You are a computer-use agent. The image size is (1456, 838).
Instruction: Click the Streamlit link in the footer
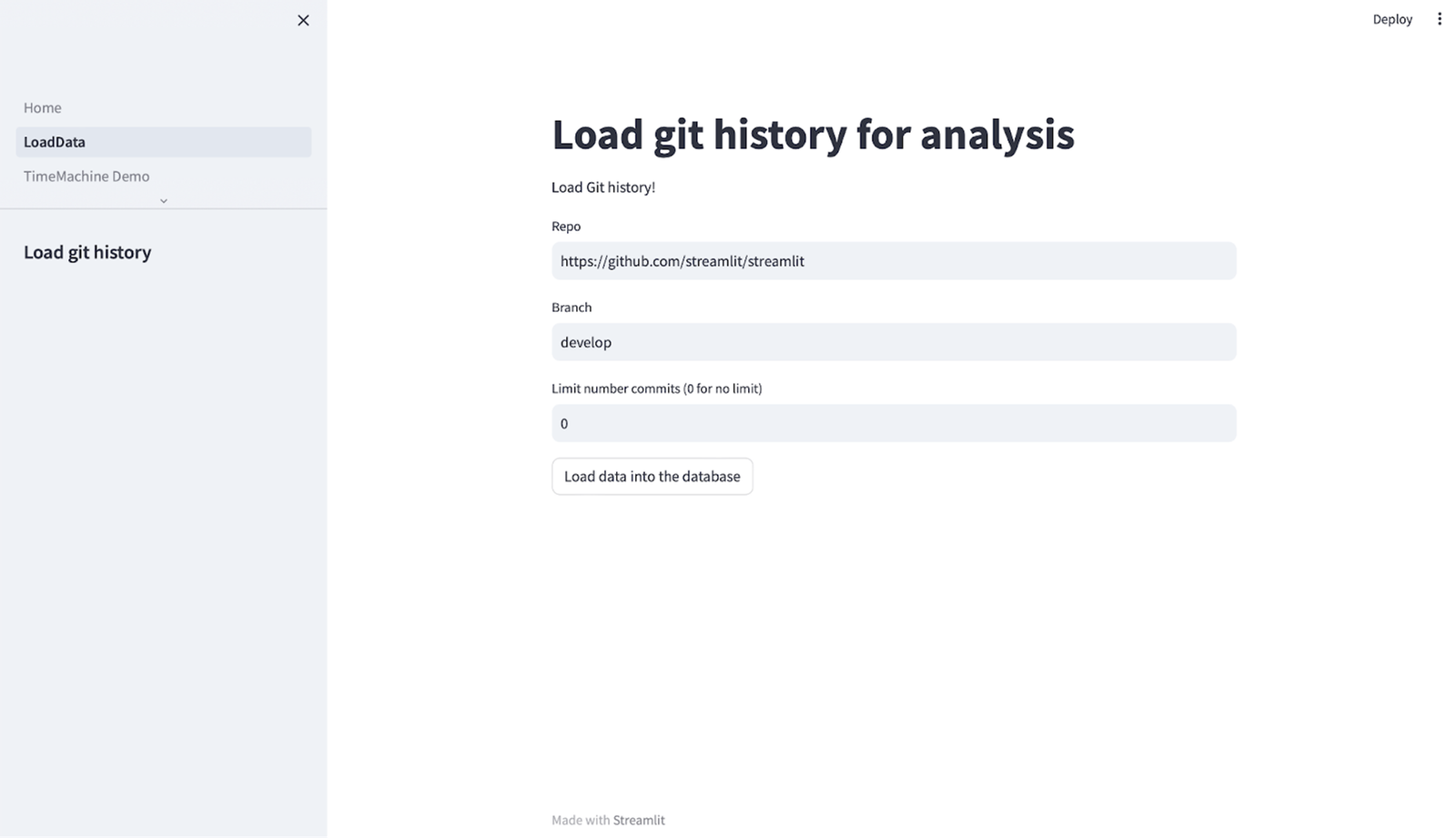coord(639,820)
